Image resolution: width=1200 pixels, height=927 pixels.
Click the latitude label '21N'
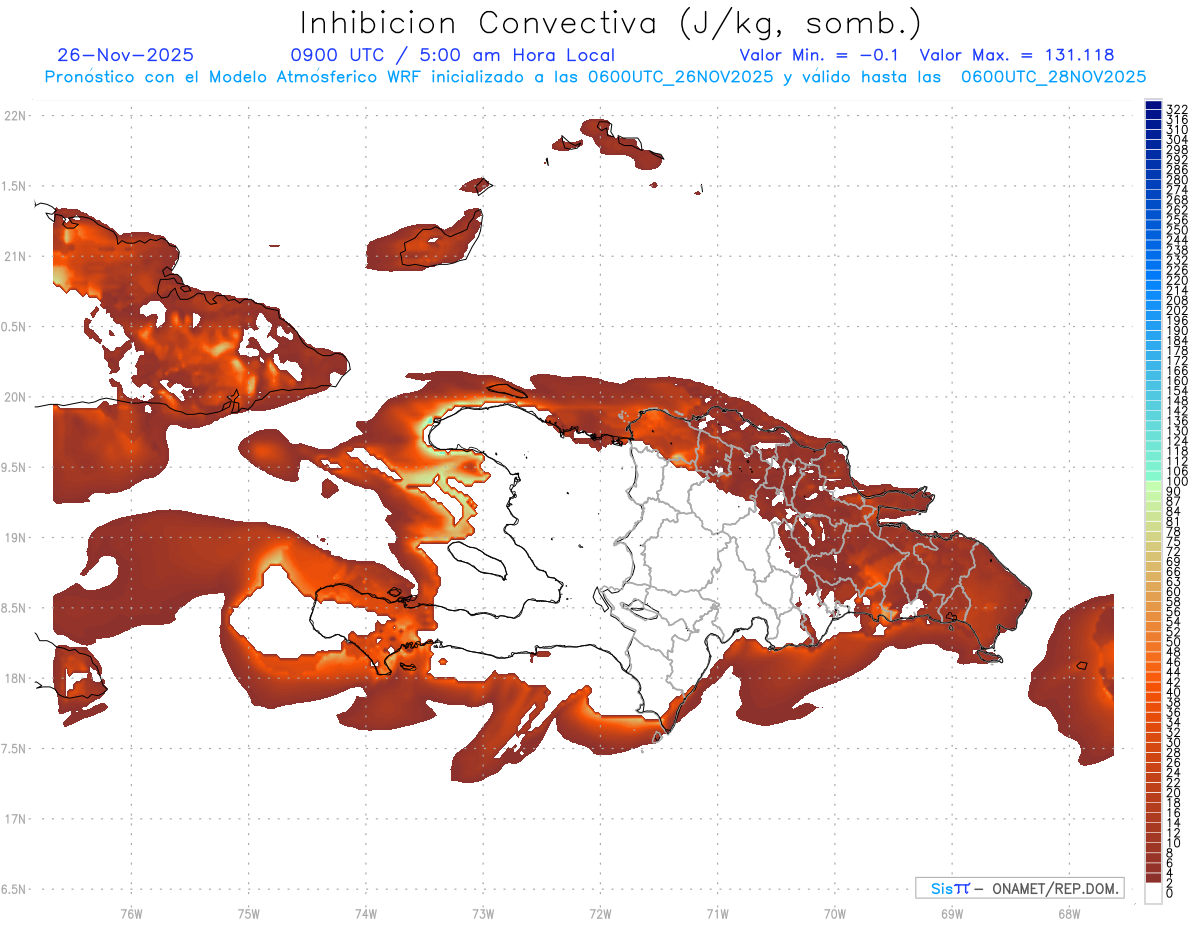point(15,256)
